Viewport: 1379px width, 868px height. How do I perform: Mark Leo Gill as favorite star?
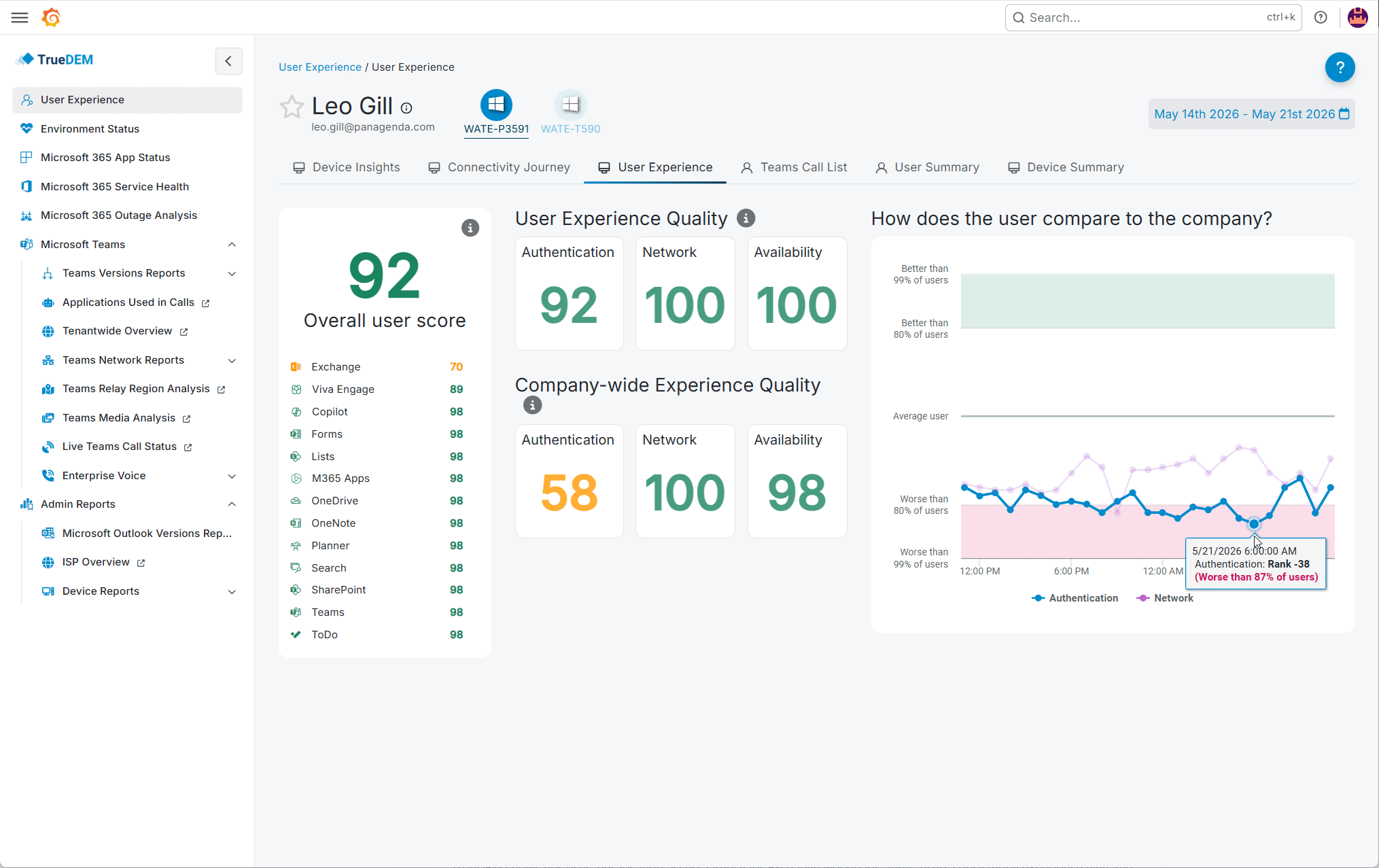[x=292, y=107]
